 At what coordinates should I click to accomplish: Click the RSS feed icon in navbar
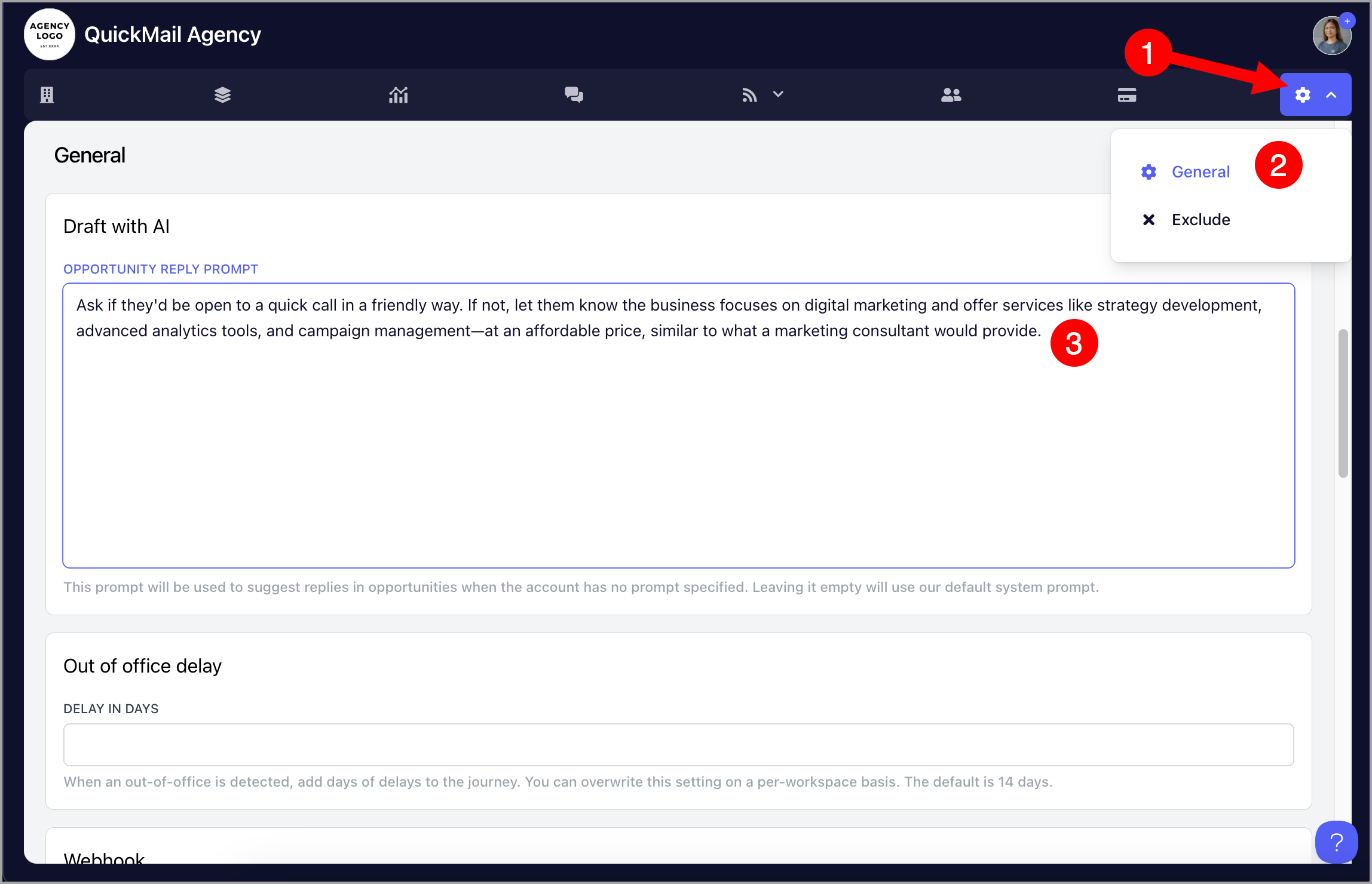coord(749,95)
